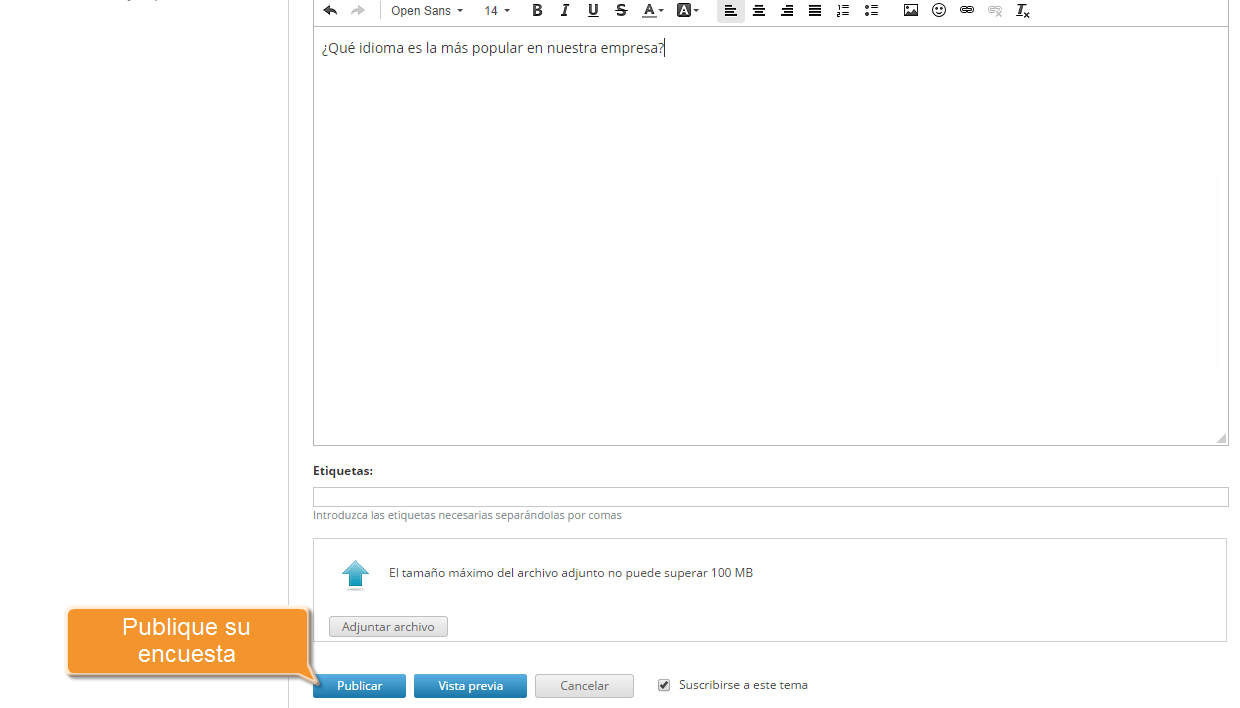This screenshot has width=1240, height=708.
Task: Click the blue upload arrow icon
Action: tap(355, 575)
